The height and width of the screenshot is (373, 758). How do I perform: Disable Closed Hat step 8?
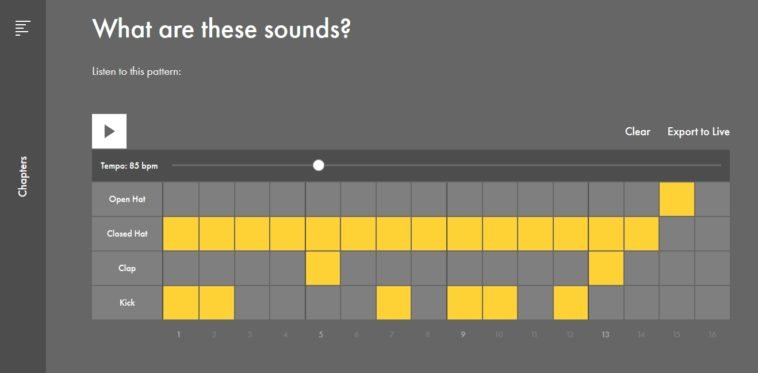tap(429, 234)
